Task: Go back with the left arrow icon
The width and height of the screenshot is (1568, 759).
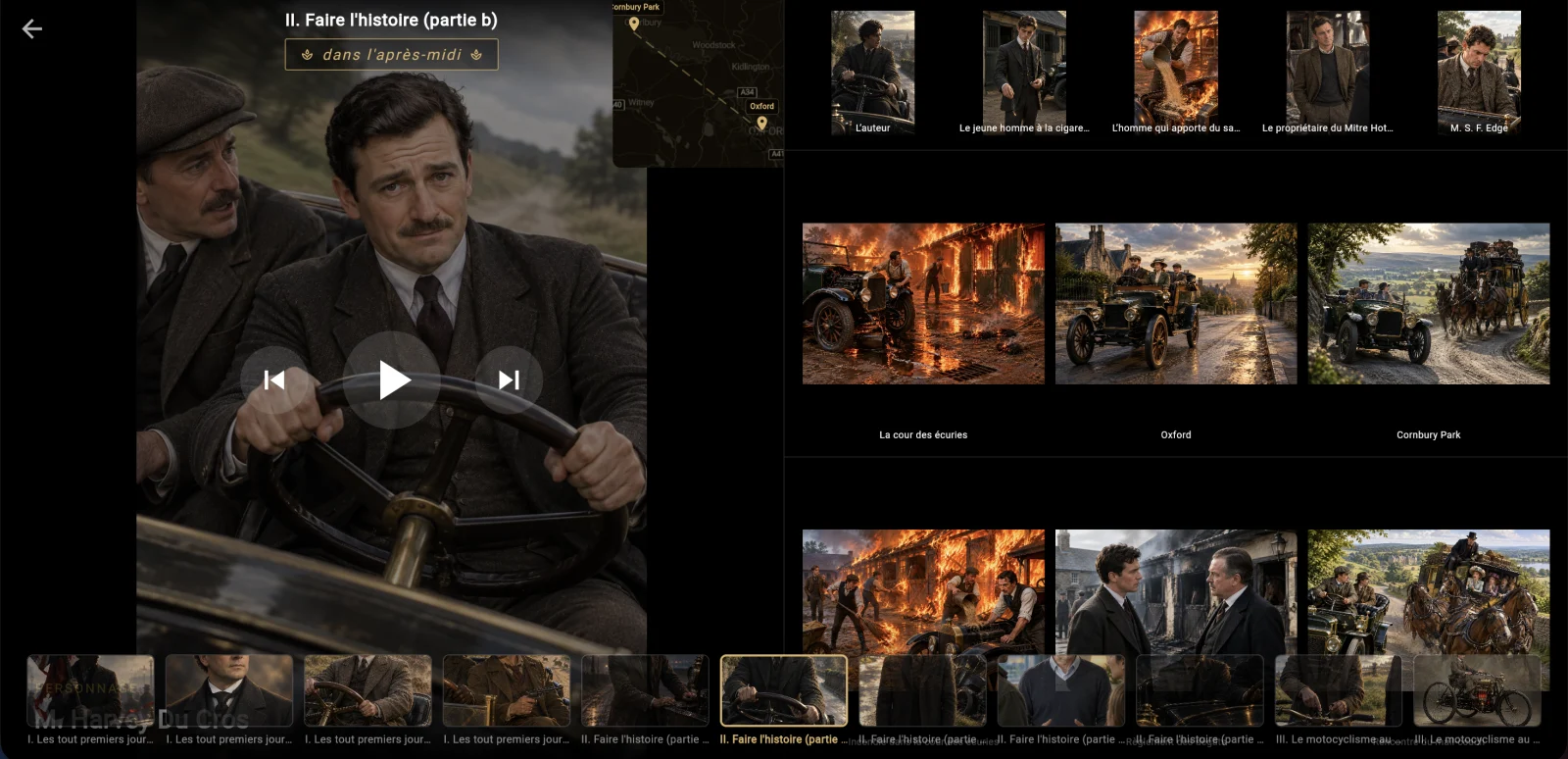Action: [32, 29]
